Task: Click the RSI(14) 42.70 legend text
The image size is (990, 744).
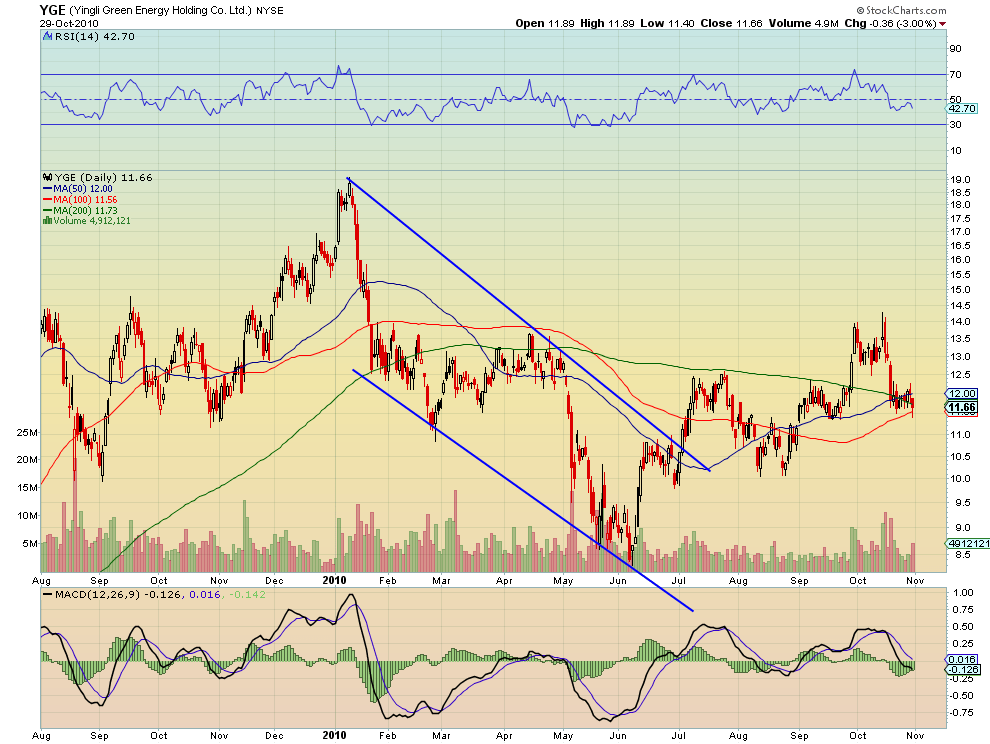Action: coord(95,37)
